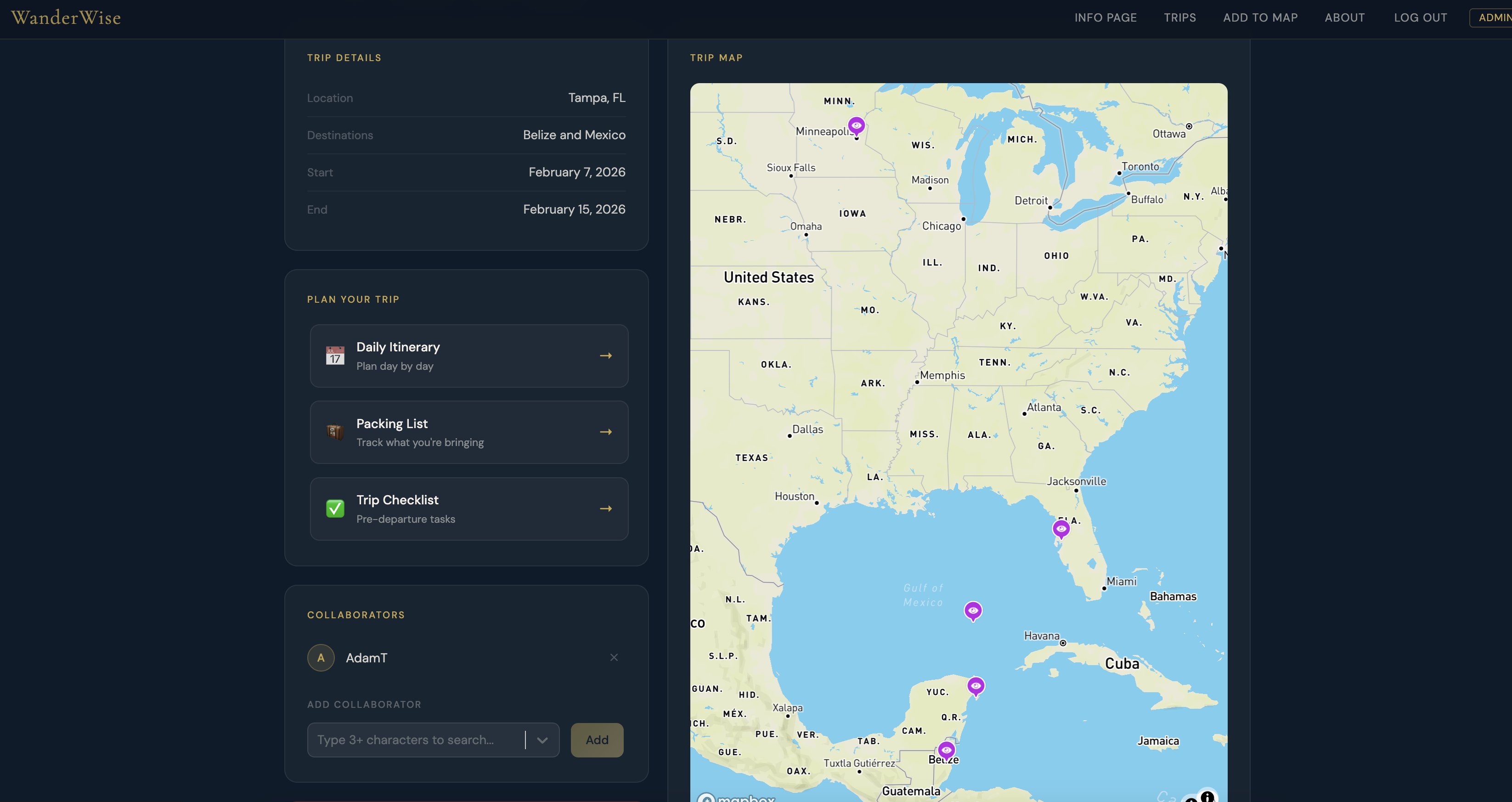Screen dimensions: 1512x802
Task: Click the Packing List suitcase icon
Action: point(335,431)
